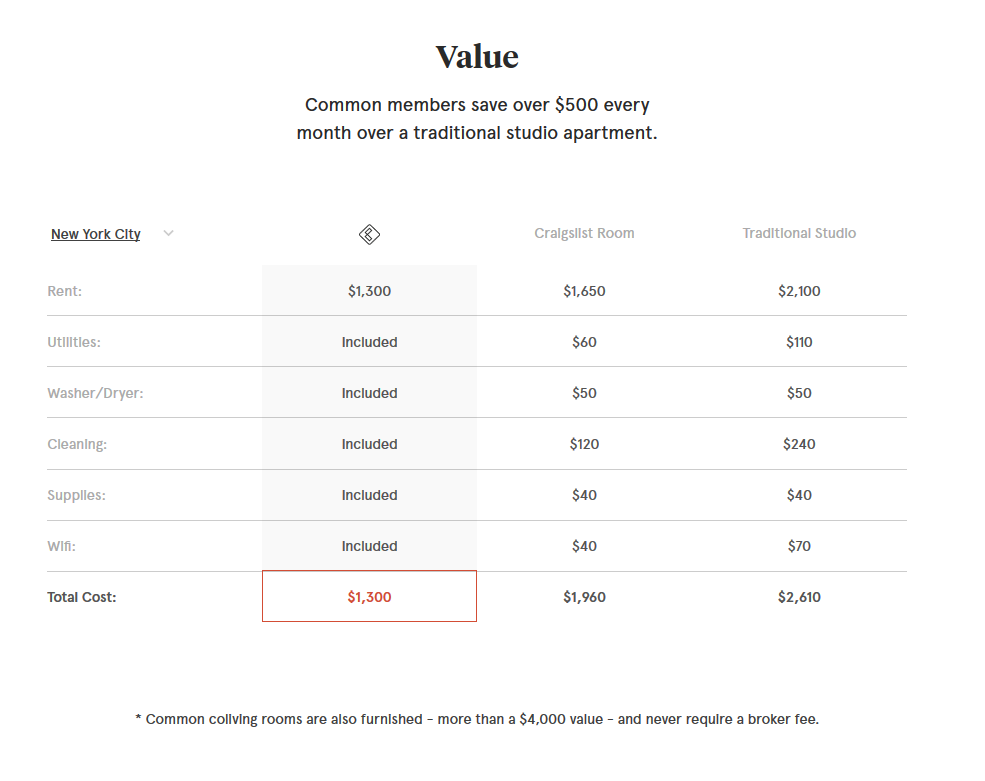This screenshot has width=985, height=781.
Task: Click the Wifi row label
Action: coord(62,546)
